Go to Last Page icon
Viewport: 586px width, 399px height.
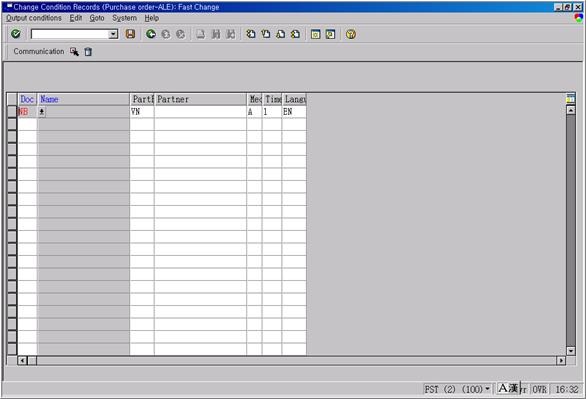coord(295,34)
